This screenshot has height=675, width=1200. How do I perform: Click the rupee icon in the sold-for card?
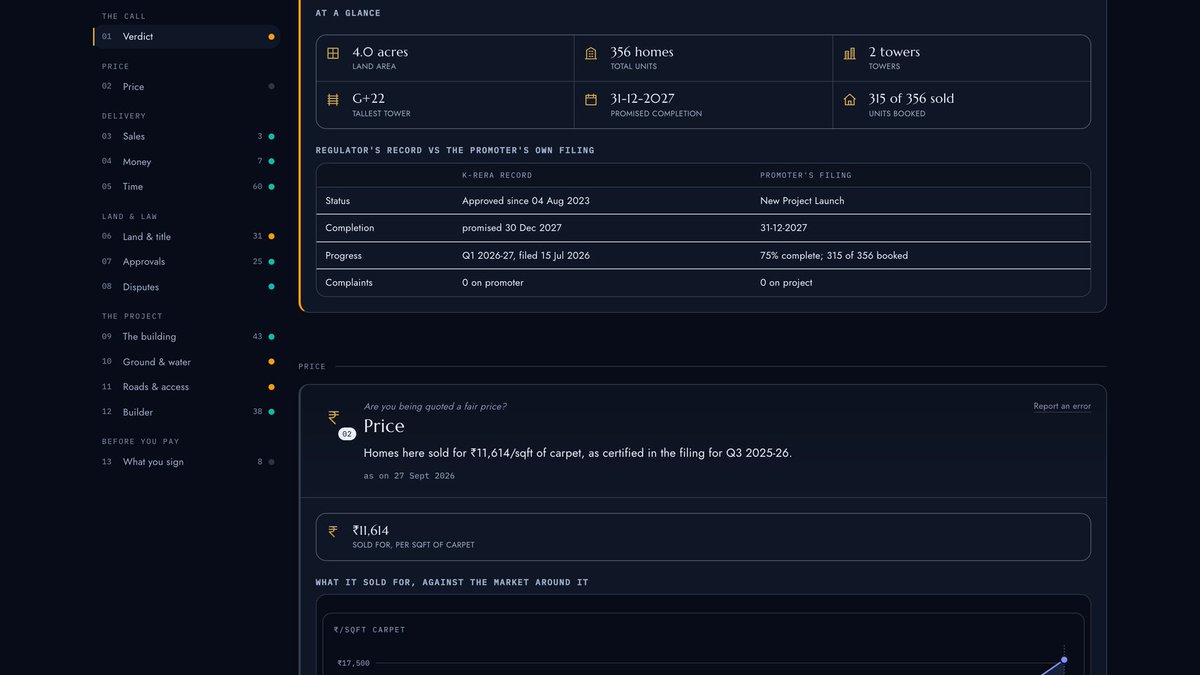333,531
